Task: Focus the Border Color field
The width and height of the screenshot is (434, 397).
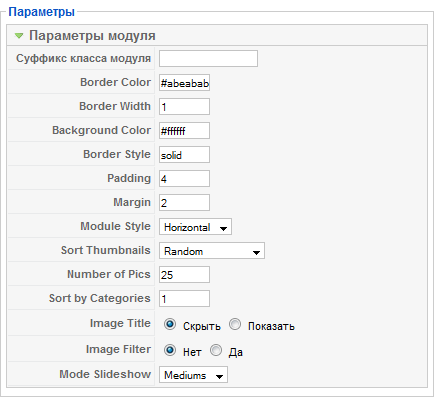Action: (184, 83)
